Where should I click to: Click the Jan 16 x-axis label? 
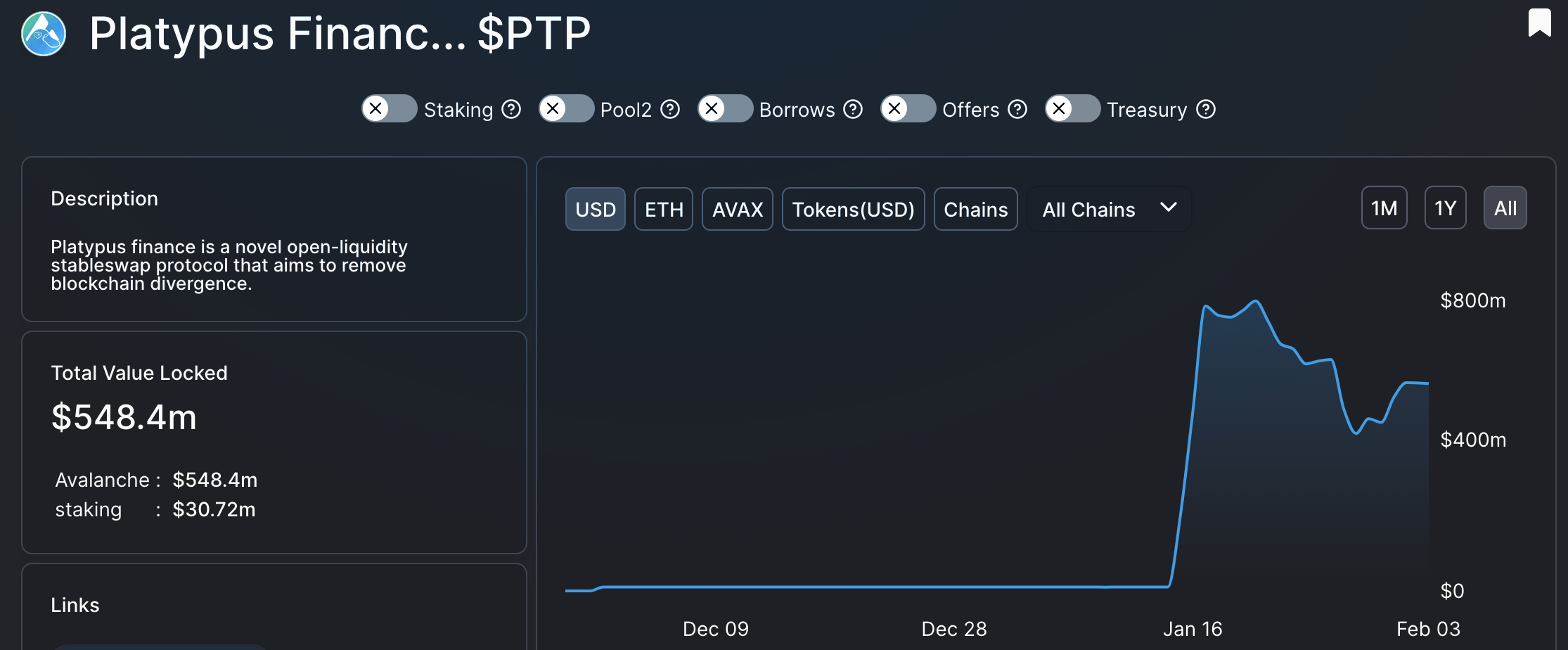point(1193,629)
